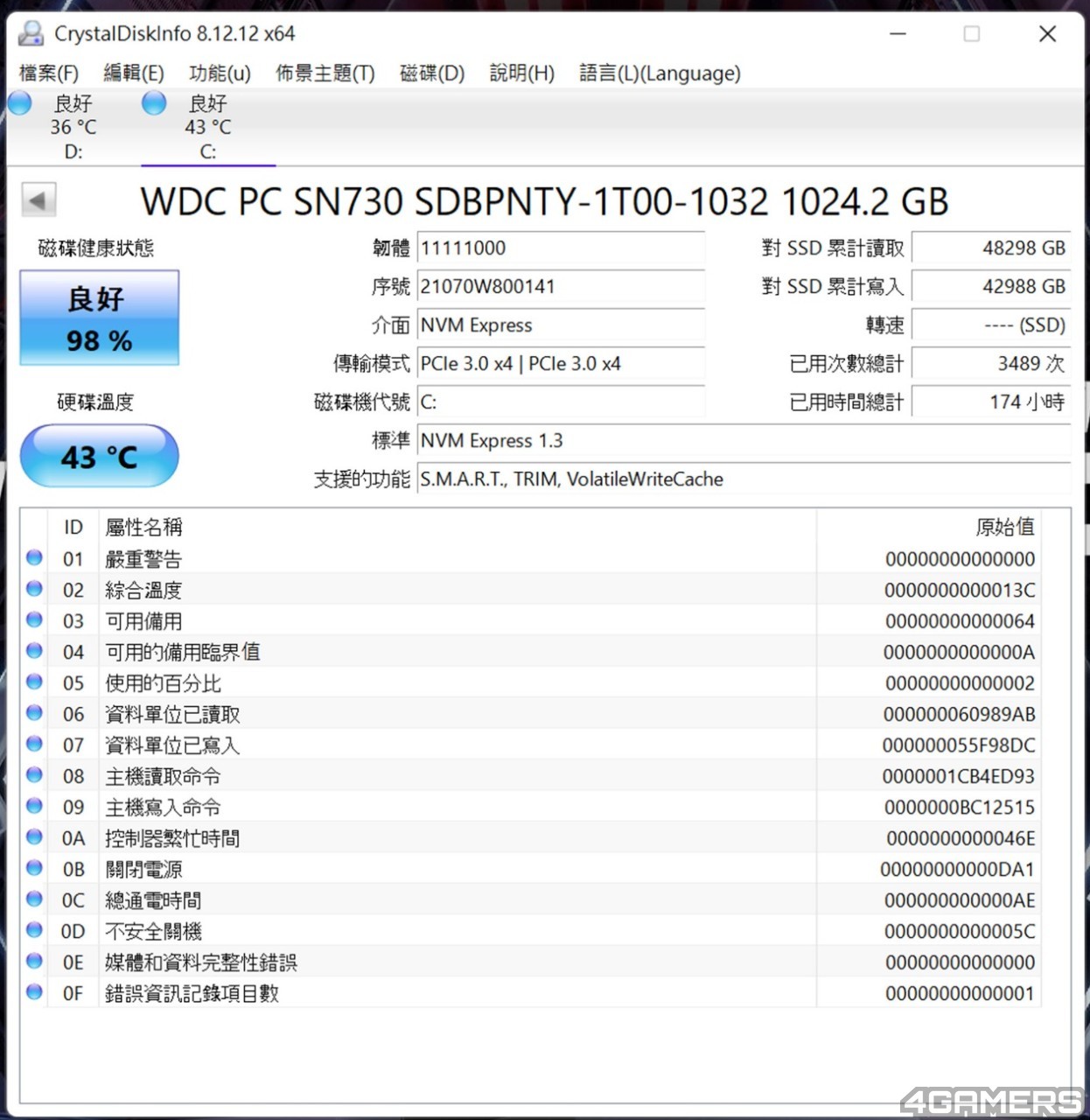Image resolution: width=1090 pixels, height=1120 pixels.
Task: Click total host writes value 42988 GB
Action: tap(992, 287)
